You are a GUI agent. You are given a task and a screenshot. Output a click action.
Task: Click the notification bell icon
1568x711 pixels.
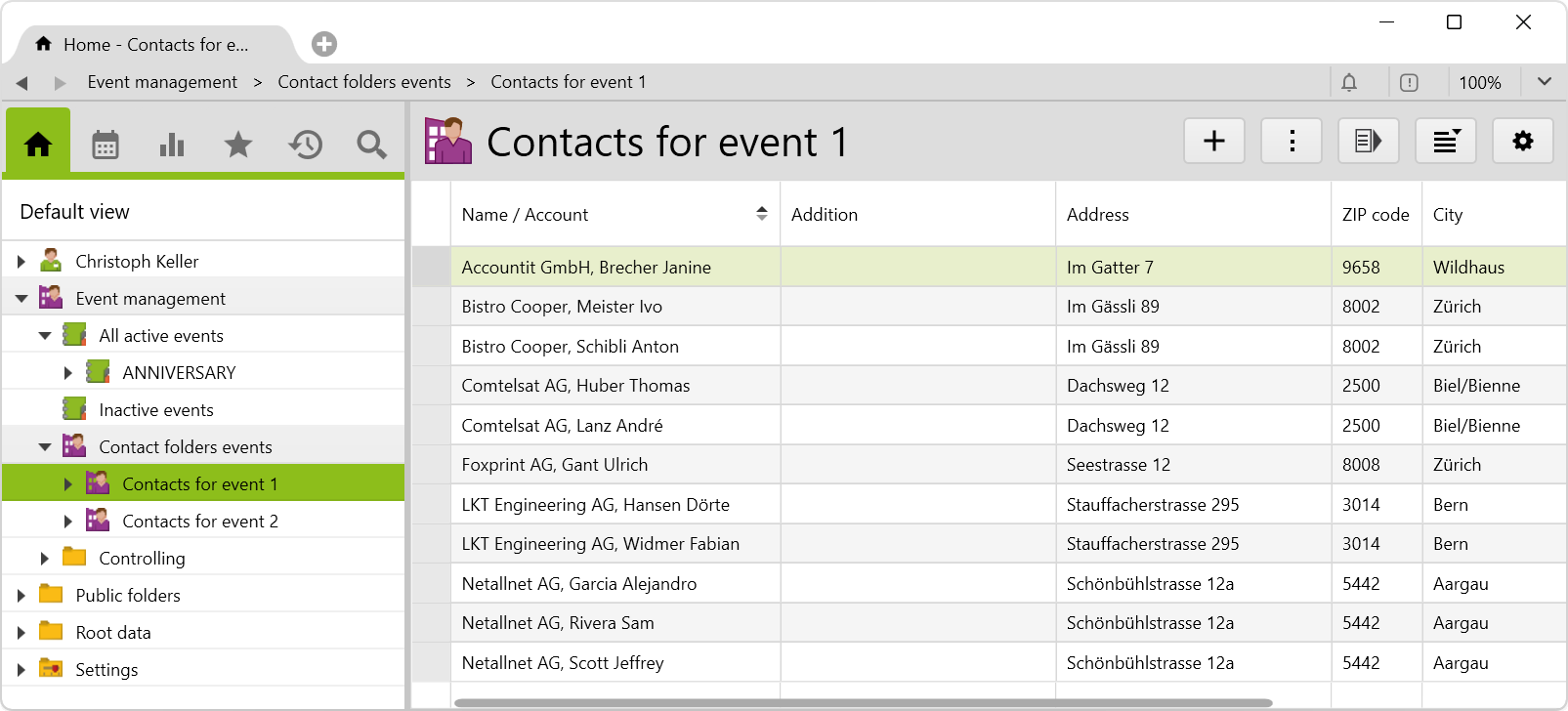click(1349, 83)
